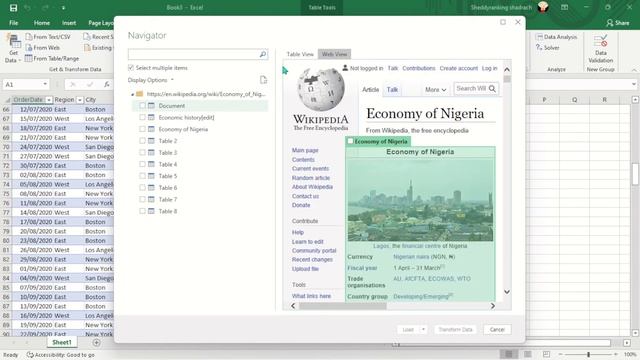Open the Insert ribbon tab
This screenshot has width=640, height=360.
point(69,23)
